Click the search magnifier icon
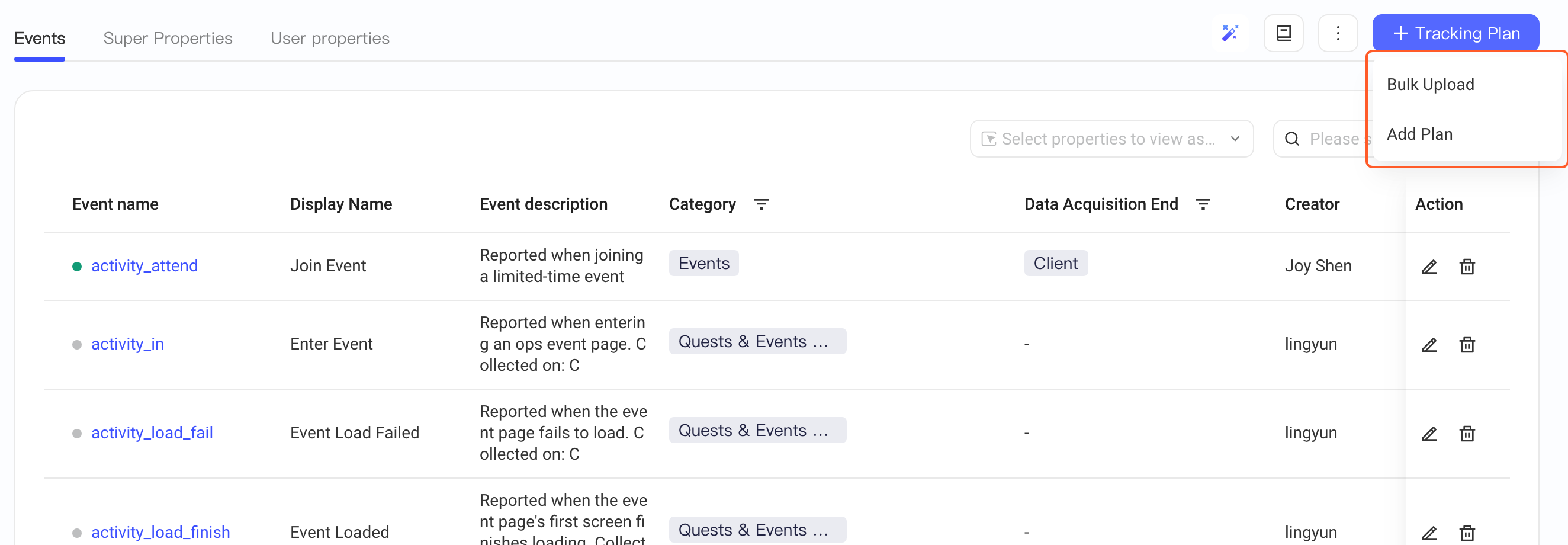Viewport: 1568px width, 545px height. pos(1291,139)
